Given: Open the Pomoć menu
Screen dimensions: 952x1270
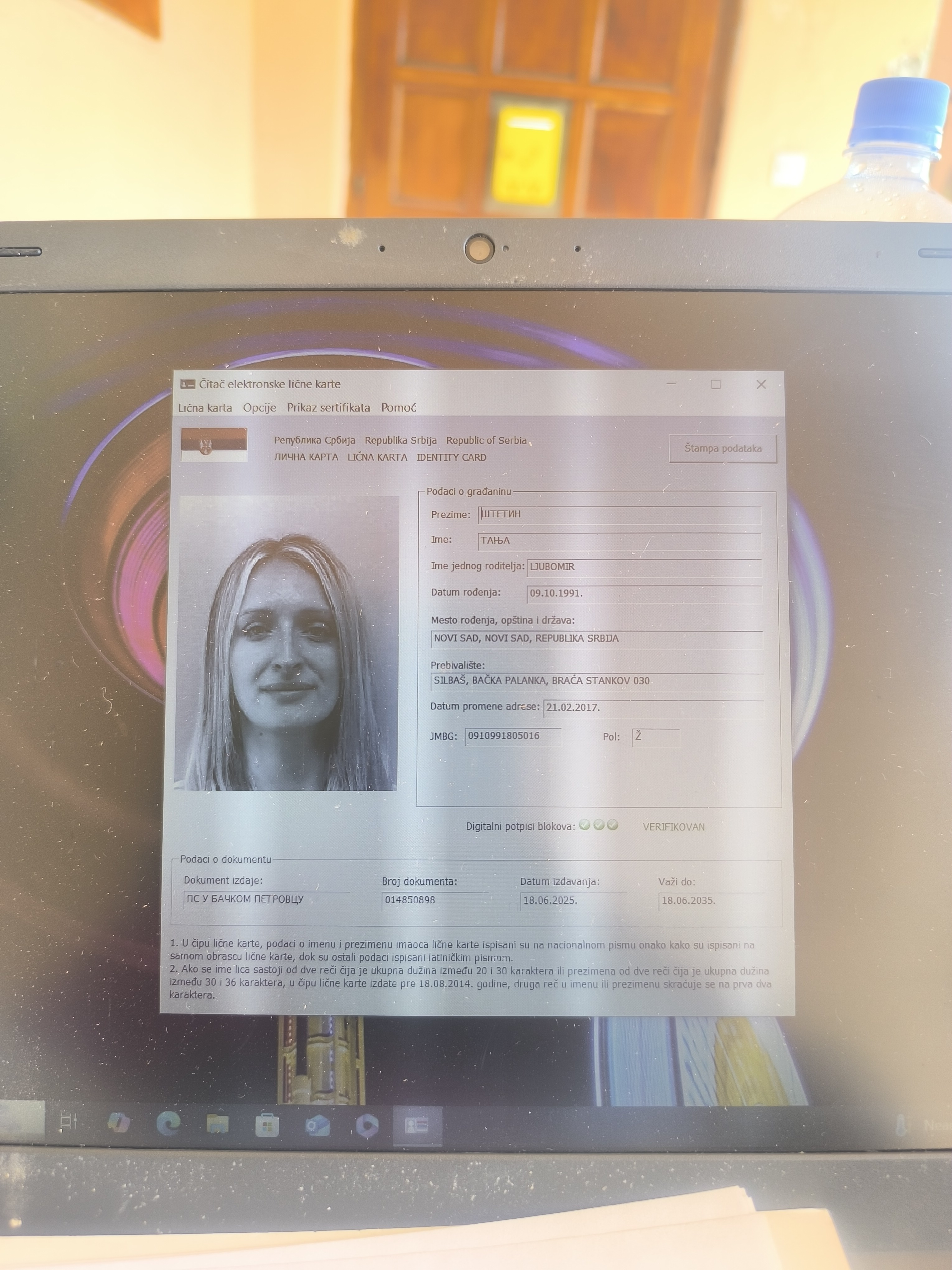Looking at the screenshot, I should coord(398,408).
